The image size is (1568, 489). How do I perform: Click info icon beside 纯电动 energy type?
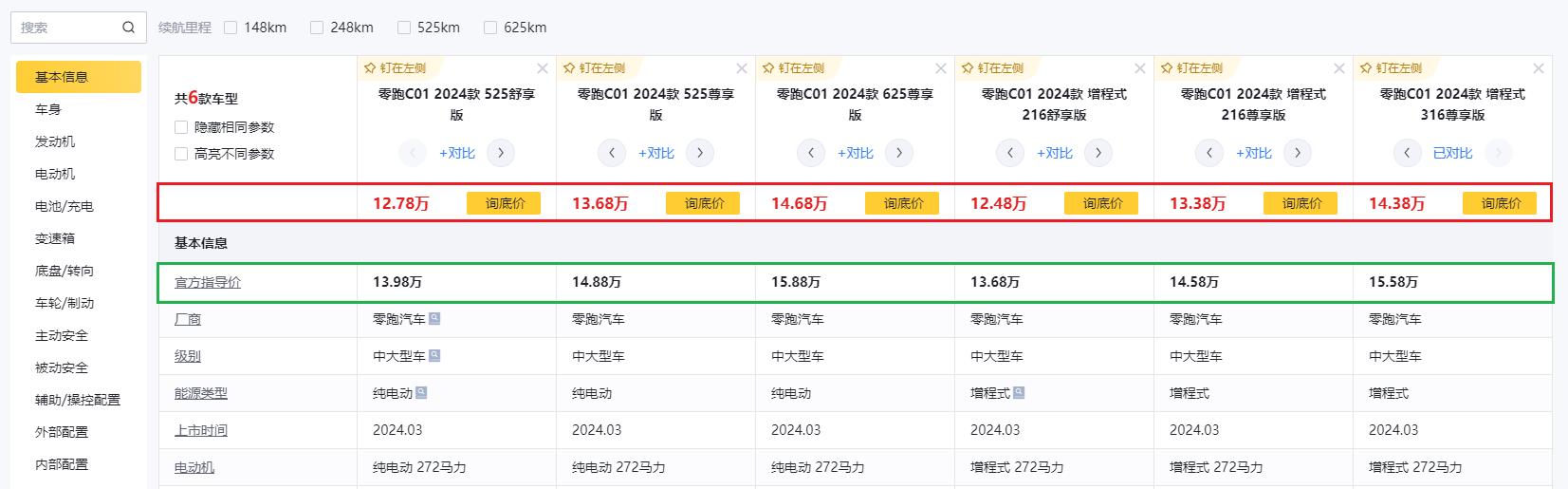coord(421,393)
